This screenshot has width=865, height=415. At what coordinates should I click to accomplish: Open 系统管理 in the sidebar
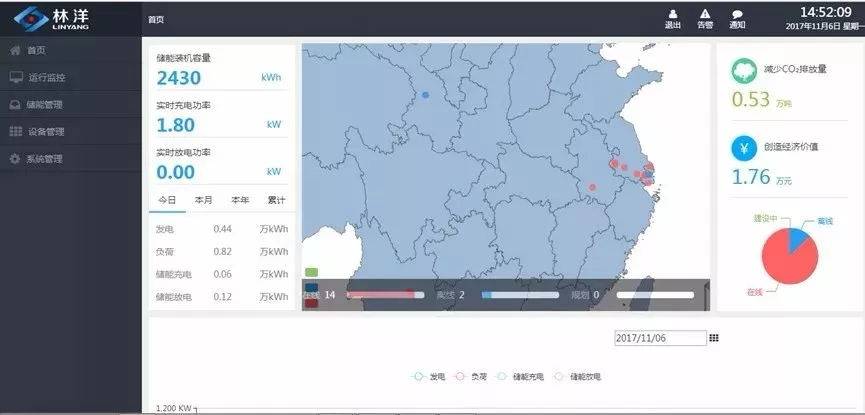click(45, 158)
